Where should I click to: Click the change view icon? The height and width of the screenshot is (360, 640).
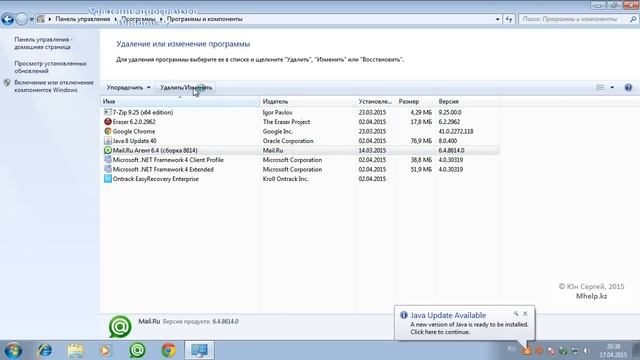tap(600, 87)
